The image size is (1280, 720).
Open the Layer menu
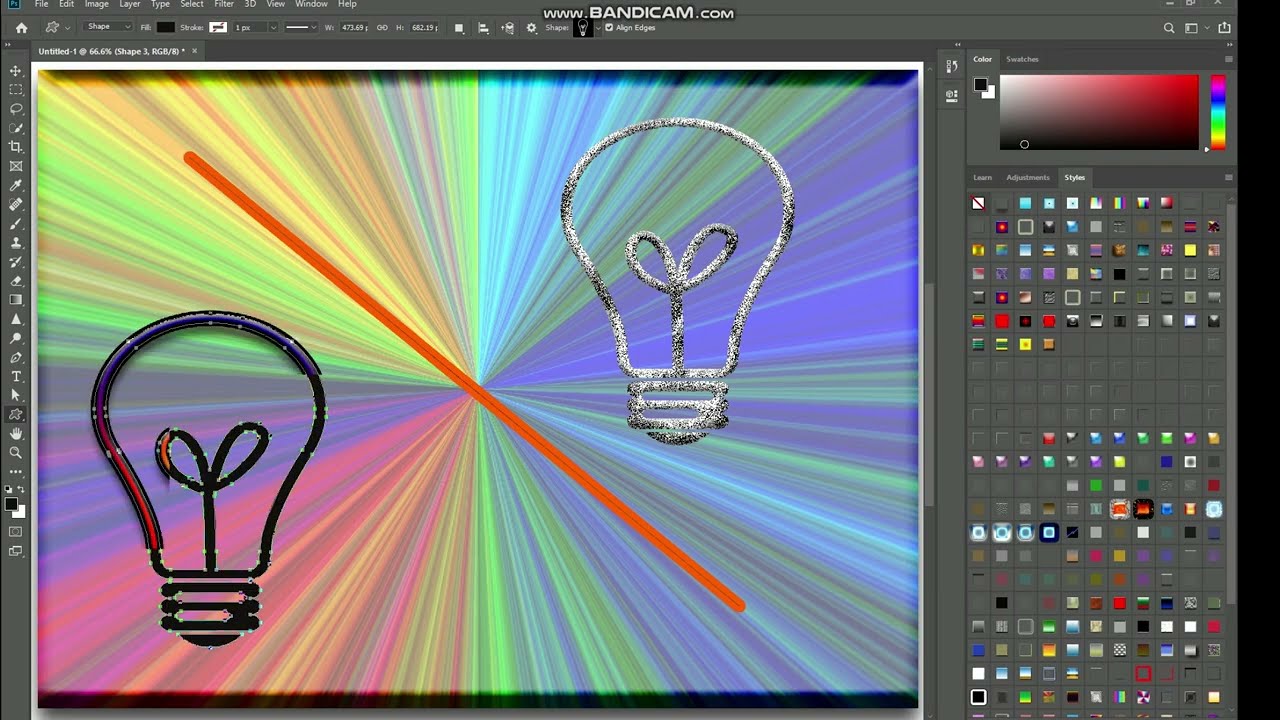[x=130, y=5]
